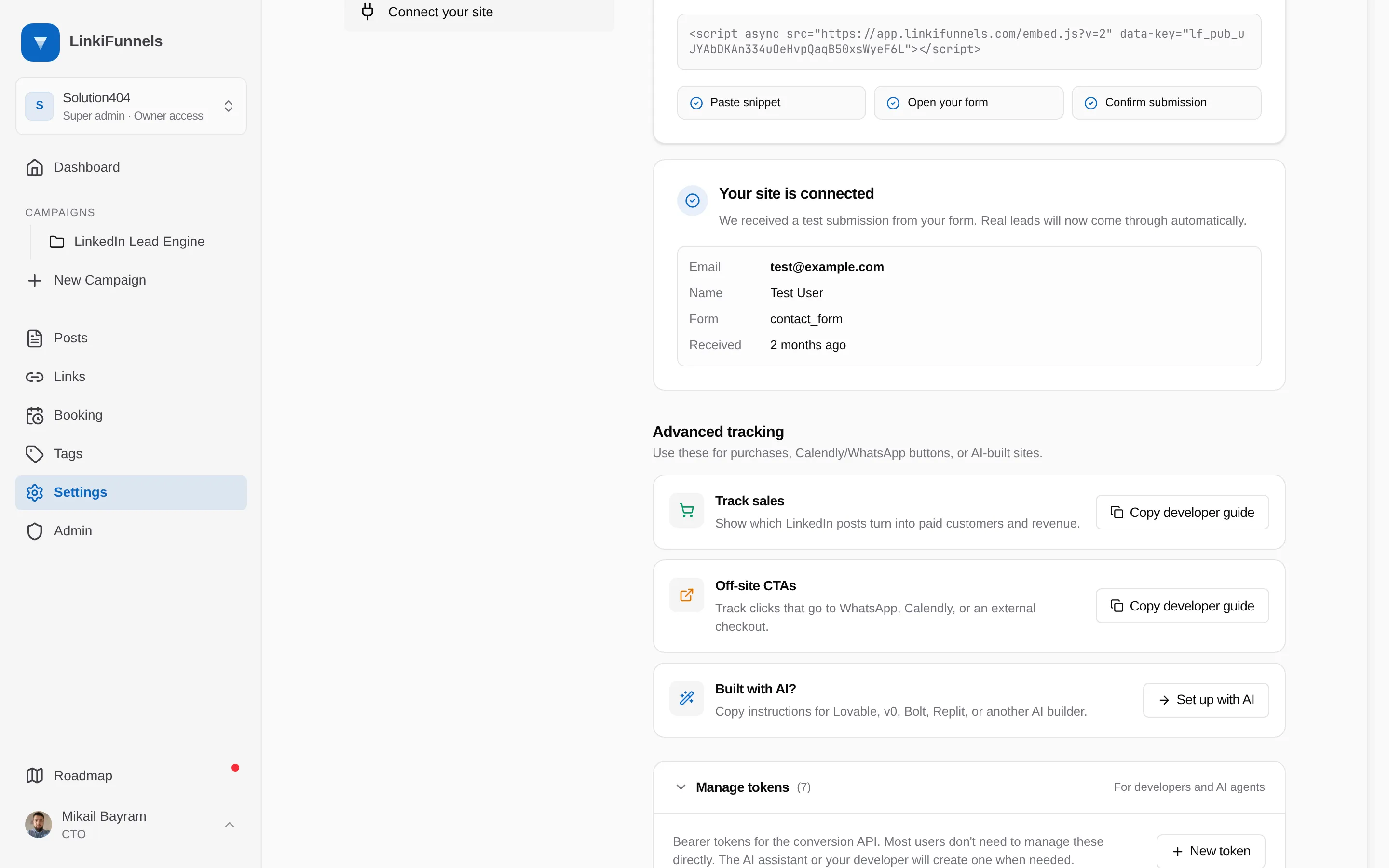The width and height of the screenshot is (1389, 868).
Task: Click the plug icon beside Connect your site
Action: click(x=368, y=12)
